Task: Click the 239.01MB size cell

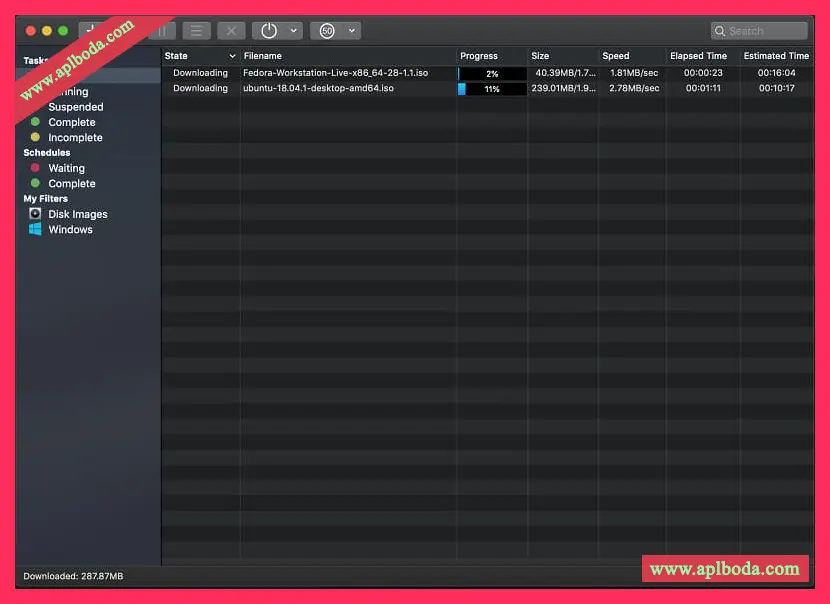Action: tap(563, 88)
